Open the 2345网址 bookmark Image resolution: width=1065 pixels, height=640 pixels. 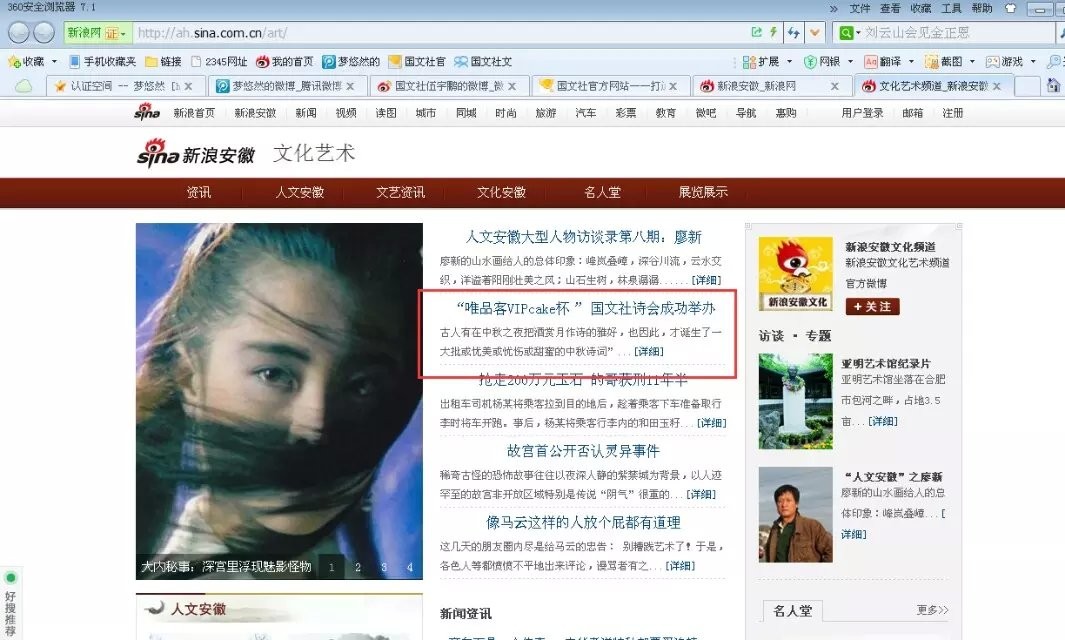(219, 62)
